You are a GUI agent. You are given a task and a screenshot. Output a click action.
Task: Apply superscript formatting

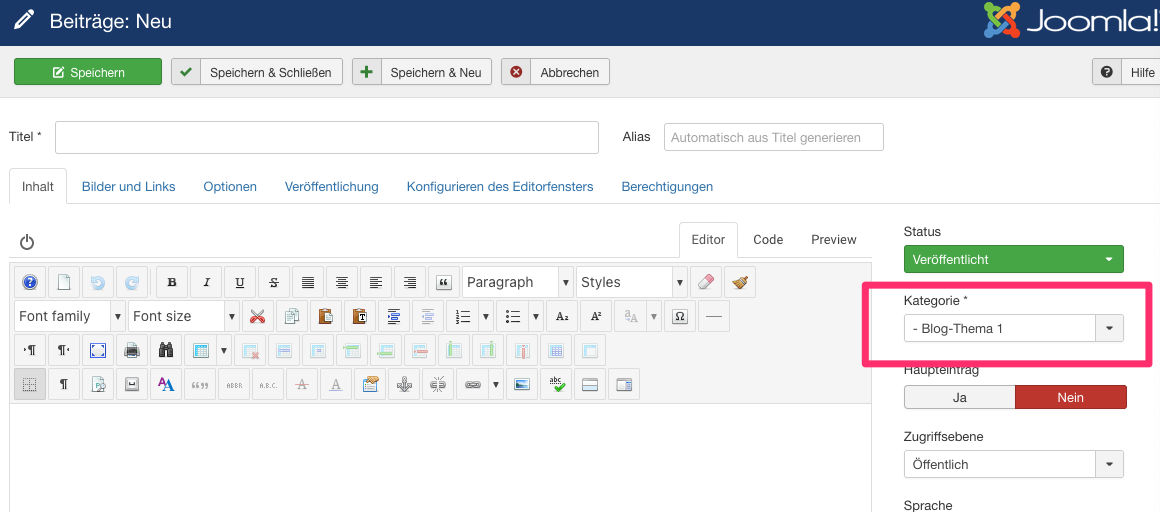(x=596, y=316)
